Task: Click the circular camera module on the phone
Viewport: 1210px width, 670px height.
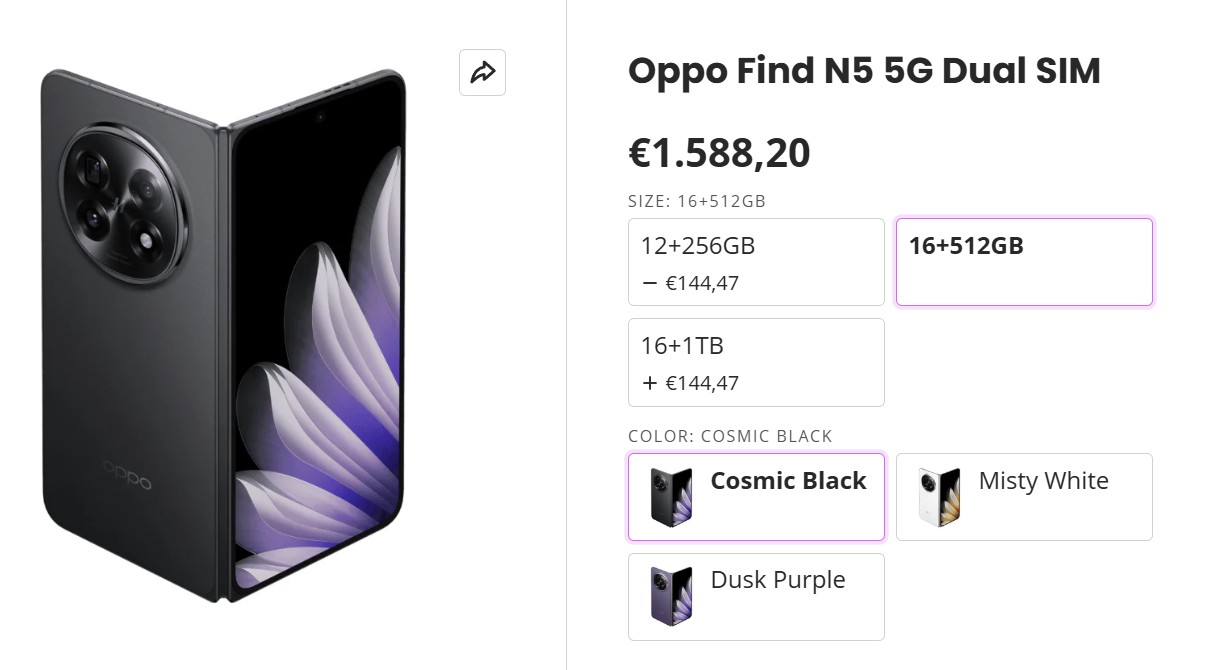Action: pyautogui.click(x=123, y=203)
